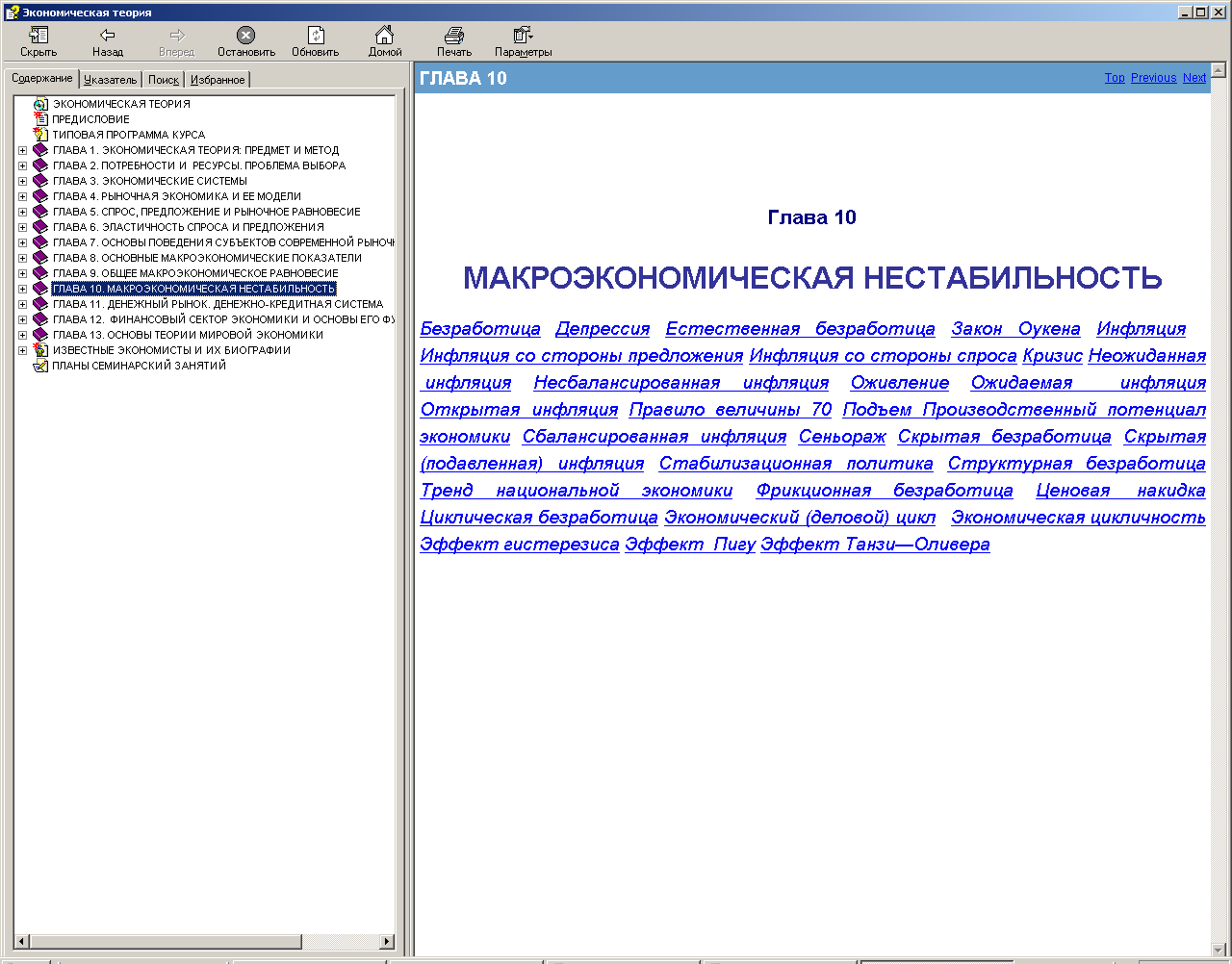Select ГЛАВА 13. ОСНОВЫ ТЕОРИИ МИРОВОЙ ЭКОНОМИКИ

188,335
